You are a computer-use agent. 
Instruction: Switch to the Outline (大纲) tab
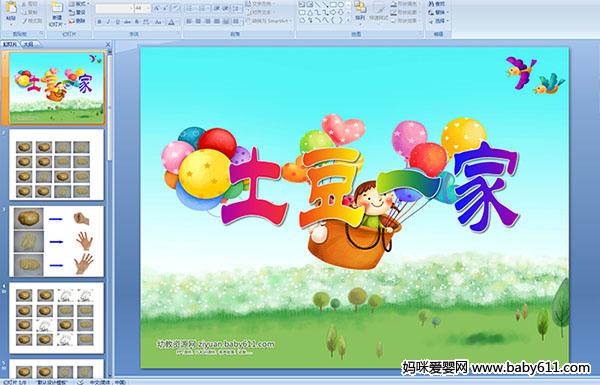point(28,44)
